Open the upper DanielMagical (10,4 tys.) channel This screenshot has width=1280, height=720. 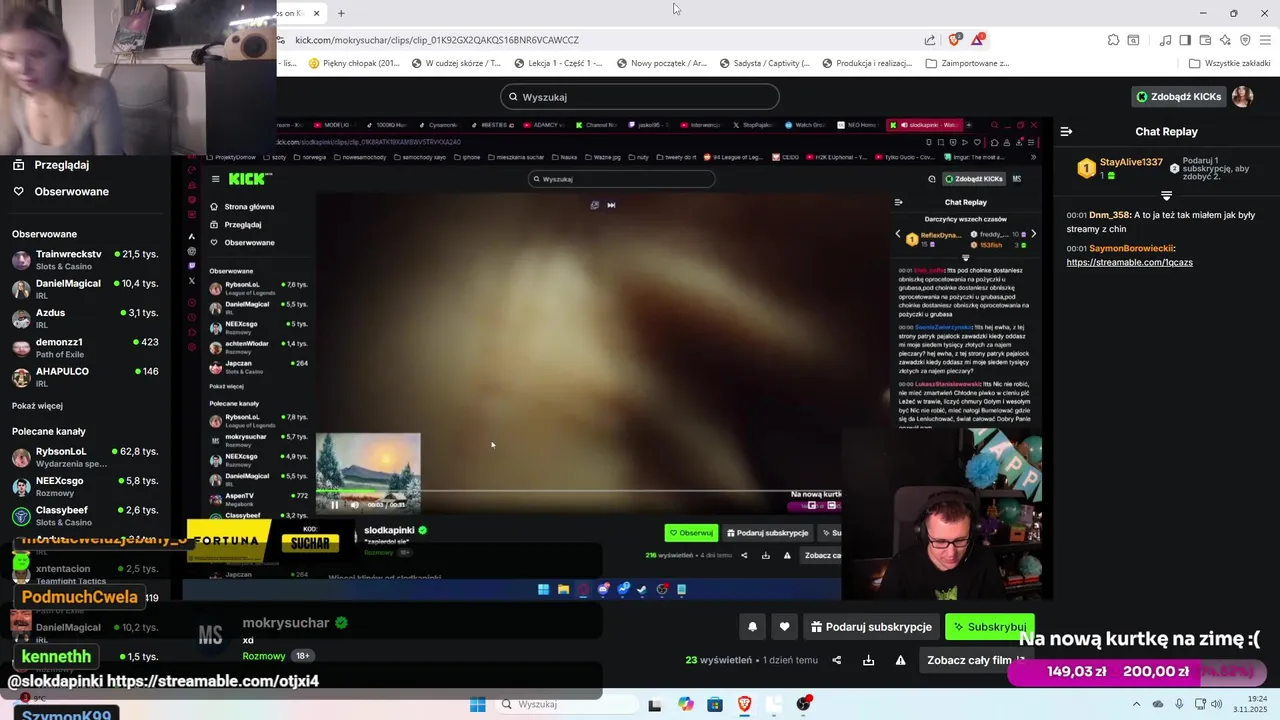click(85, 289)
